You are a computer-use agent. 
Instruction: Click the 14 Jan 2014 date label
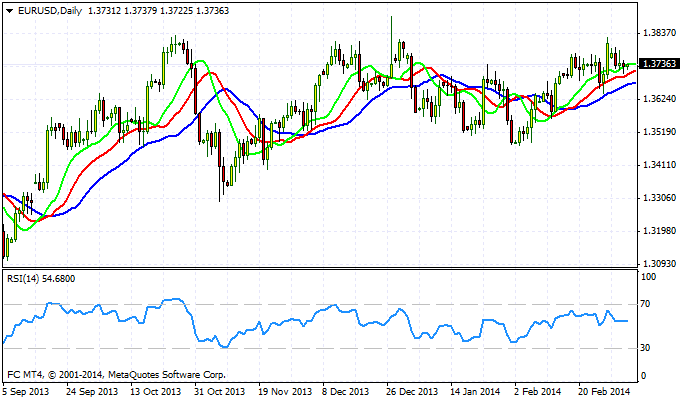pos(475,391)
